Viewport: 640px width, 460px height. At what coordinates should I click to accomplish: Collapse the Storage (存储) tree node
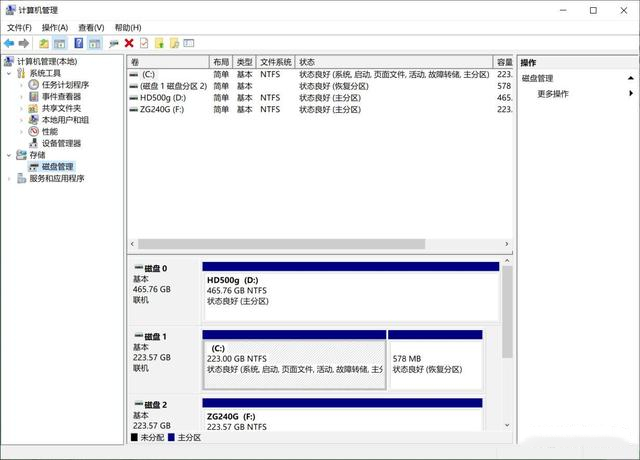(9, 155)
